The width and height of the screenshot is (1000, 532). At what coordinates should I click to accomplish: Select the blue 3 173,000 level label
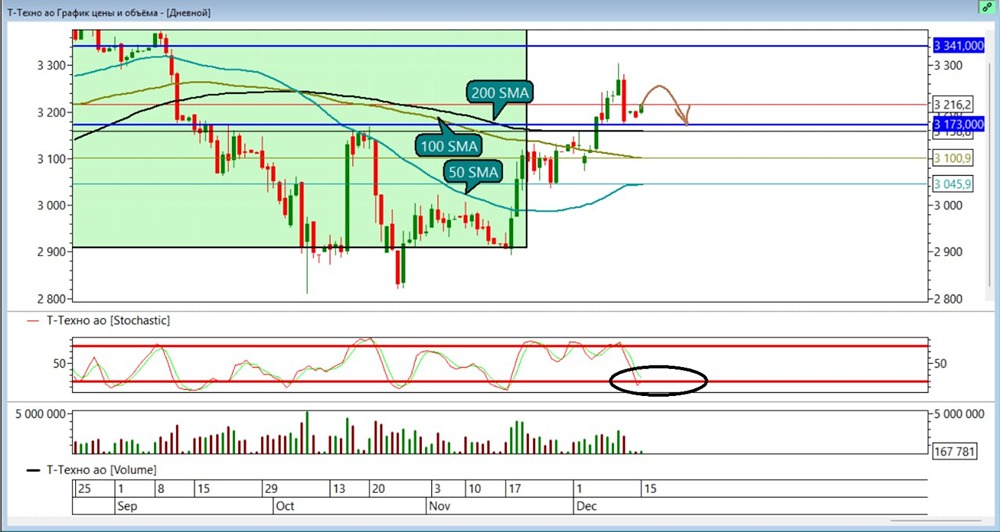959,123
